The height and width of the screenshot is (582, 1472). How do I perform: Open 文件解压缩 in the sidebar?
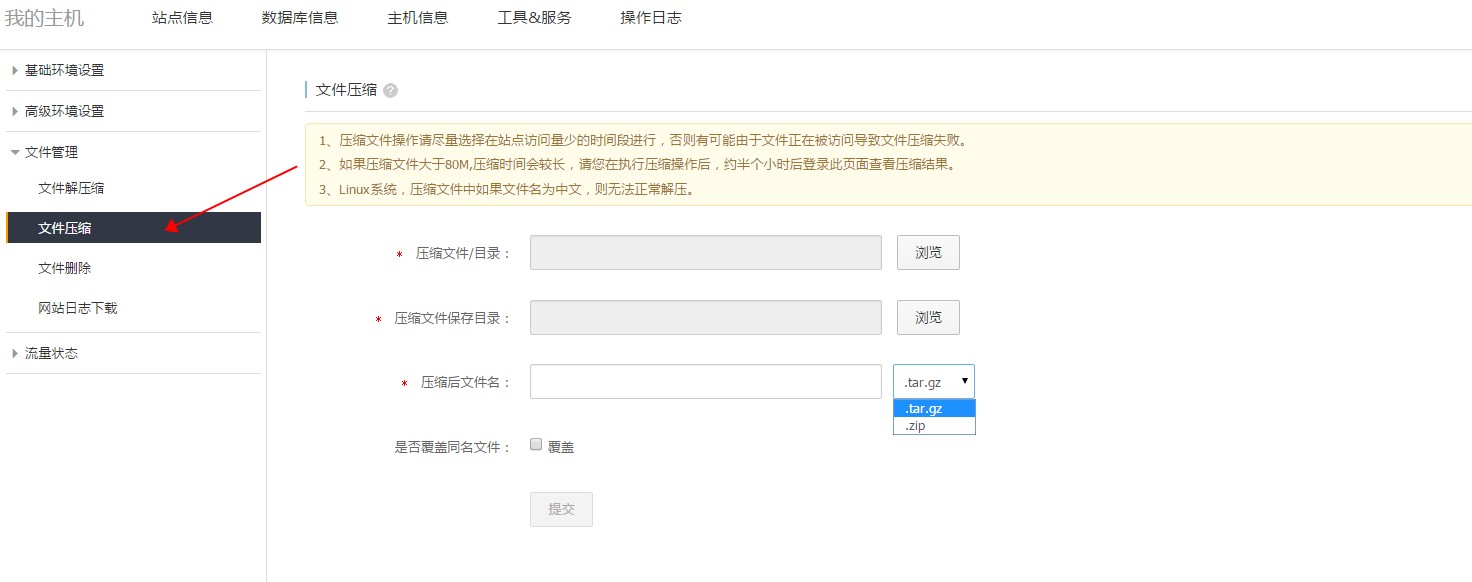click(71, 188)
